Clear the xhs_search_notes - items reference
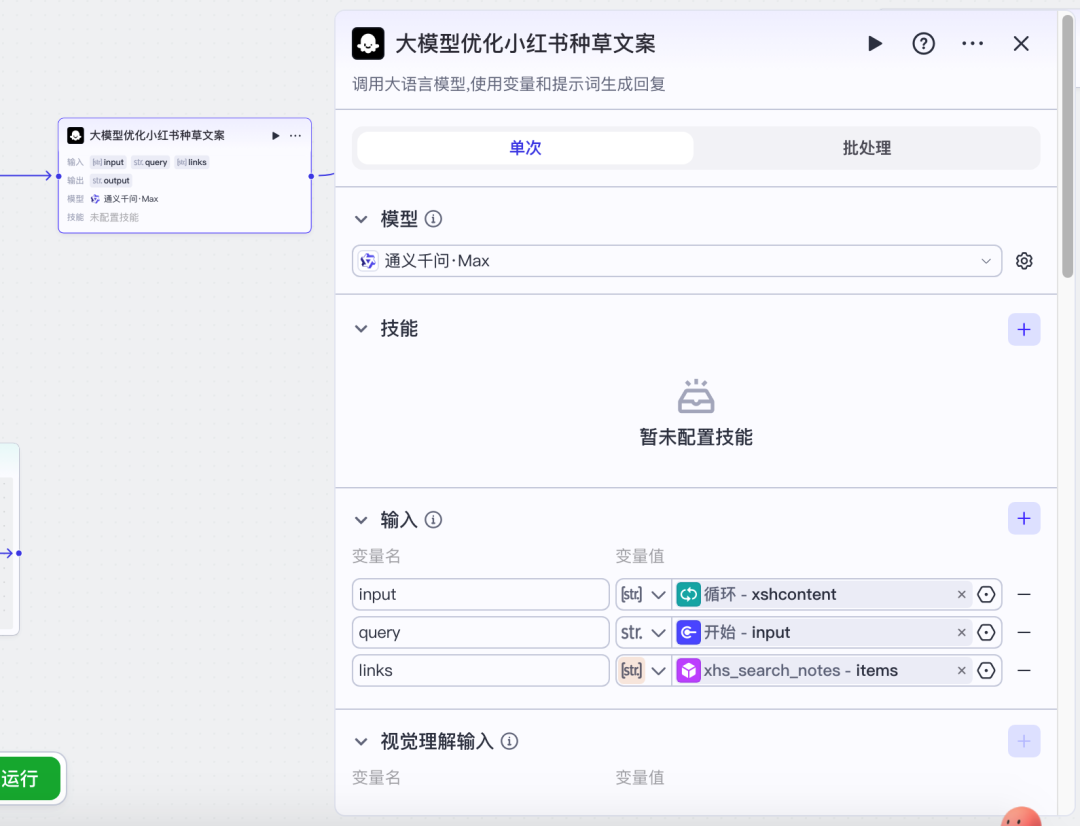This screenshot has height=826, width=1080. (962, 670)
